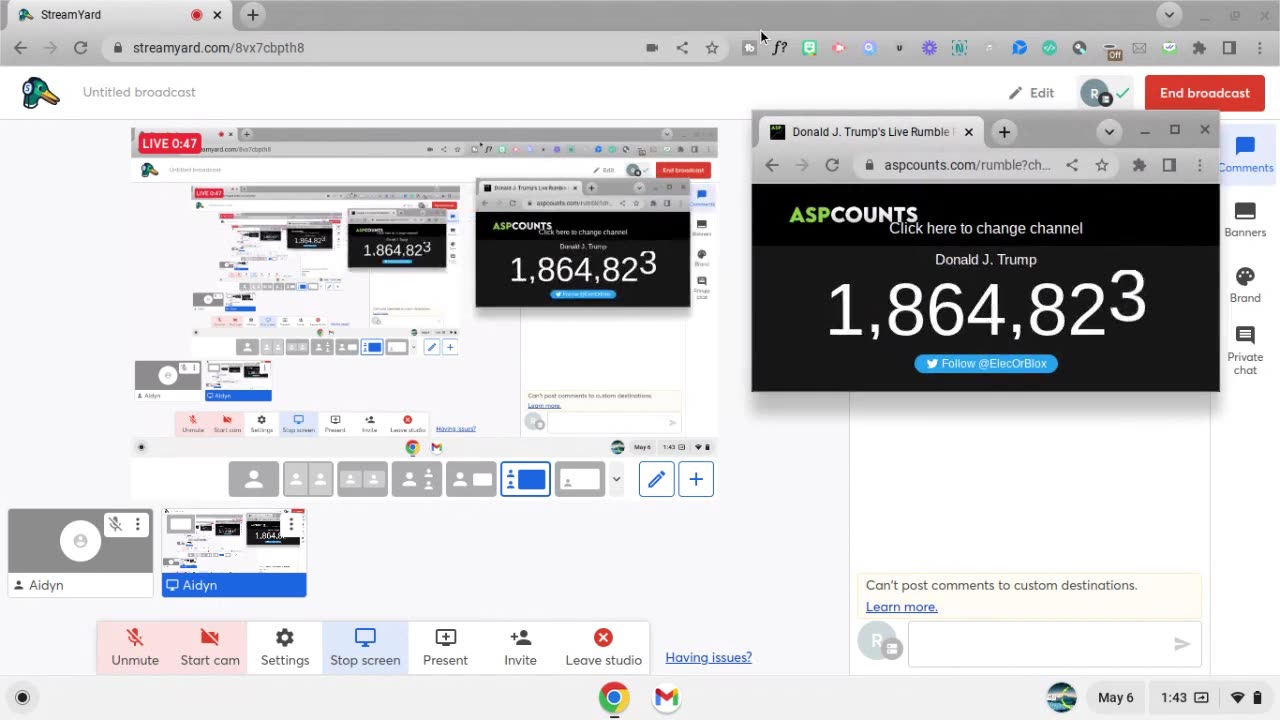Click the aspcounts.com address bar
This screenshot has width=1280, height=720.
click(x=967, y=165)
